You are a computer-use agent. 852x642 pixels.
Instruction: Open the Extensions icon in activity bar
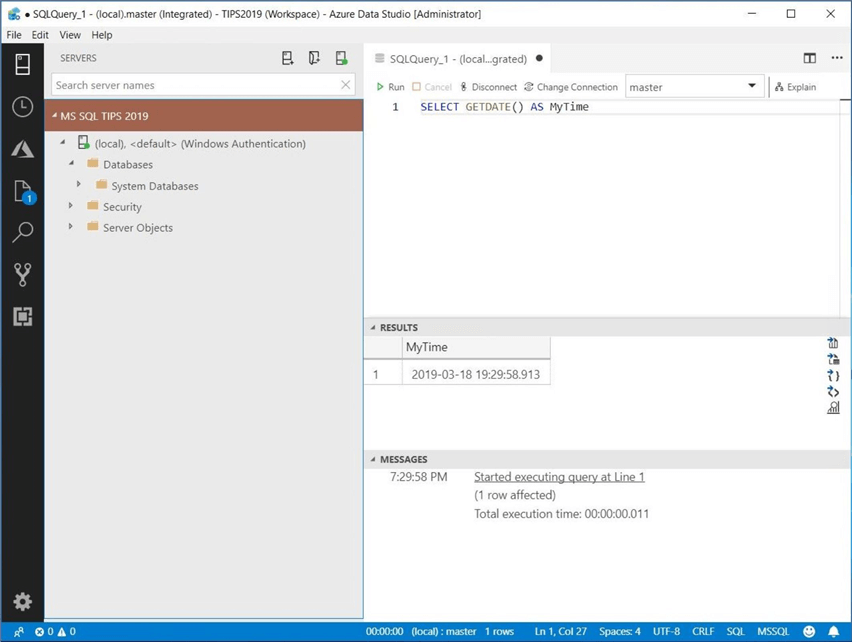click(x=22, y=317)
